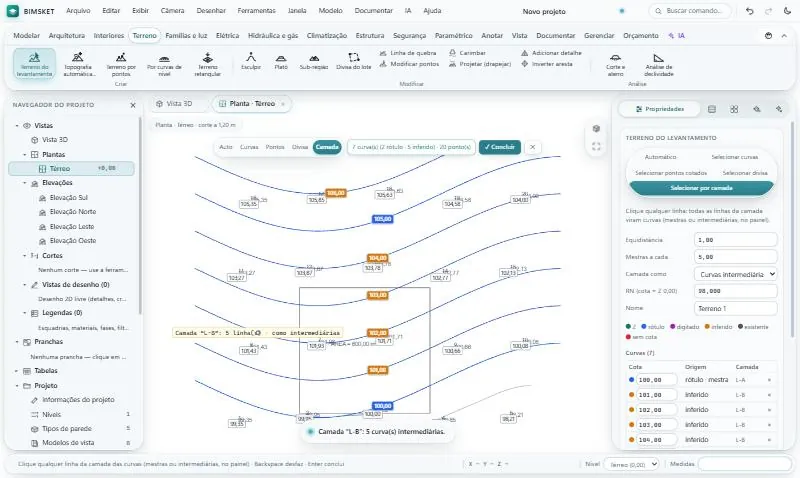
Task: Select Automático mode option
Action: [x=660, y=157]
